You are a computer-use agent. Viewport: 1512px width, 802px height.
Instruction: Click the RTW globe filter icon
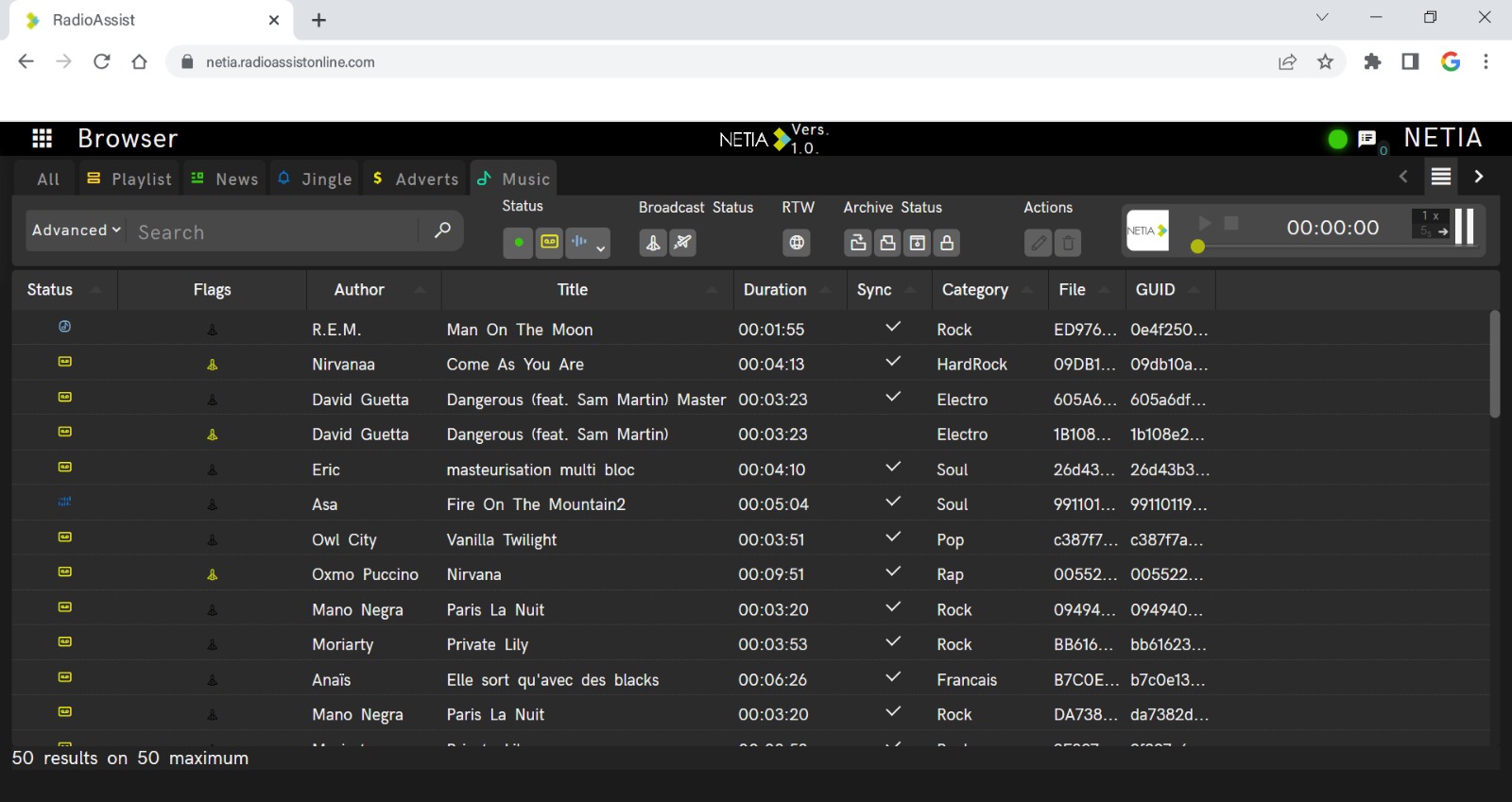point(797,243)
